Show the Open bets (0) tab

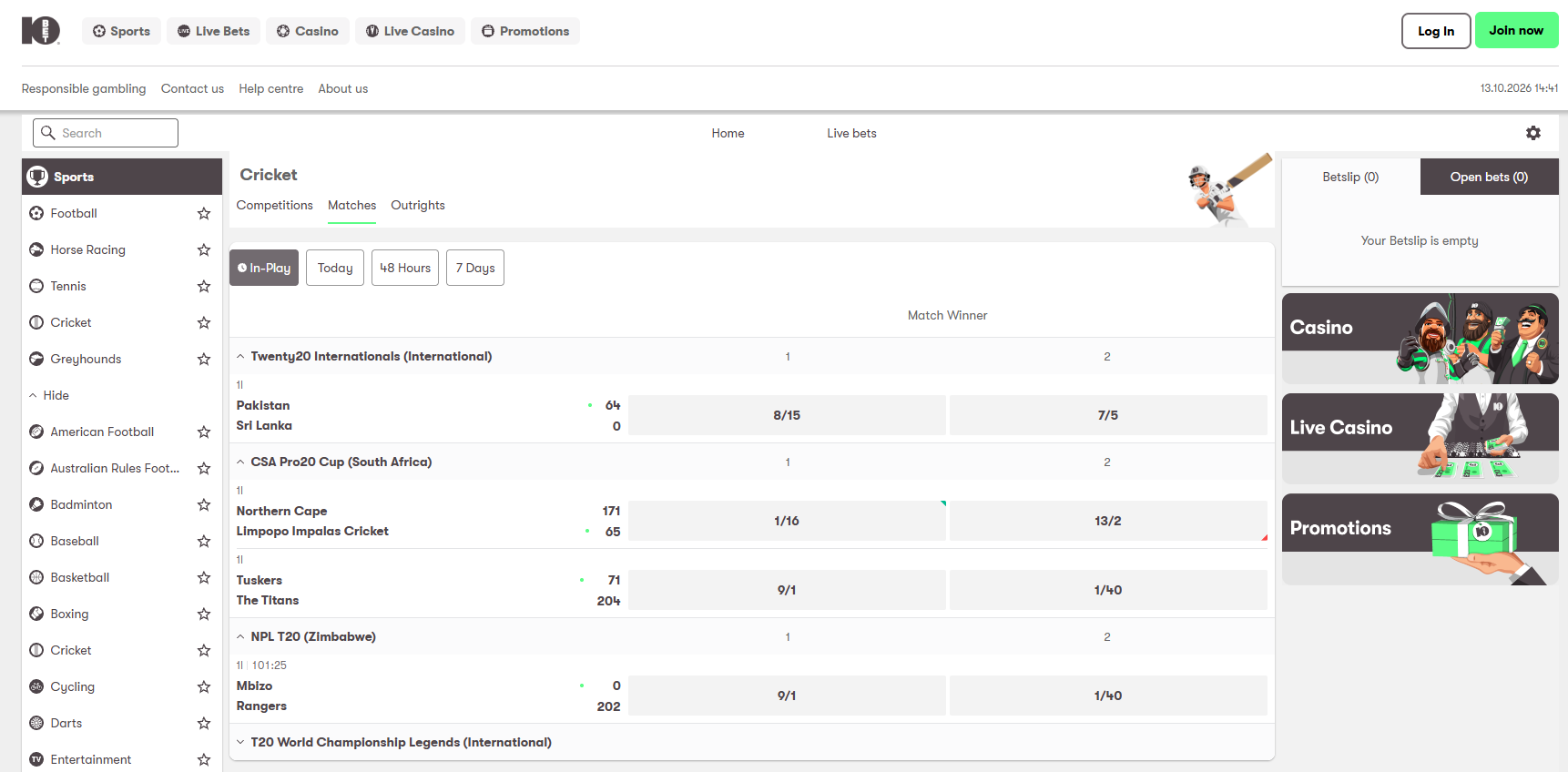(1490, 177)
